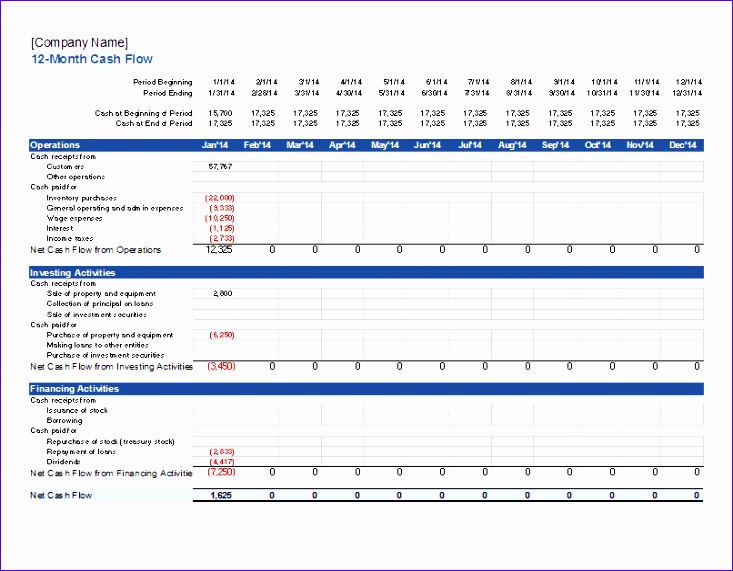Viewport: 733px width, 571px height.
Task: Select the Financing Activities section header
Action: tap(74, 389)
